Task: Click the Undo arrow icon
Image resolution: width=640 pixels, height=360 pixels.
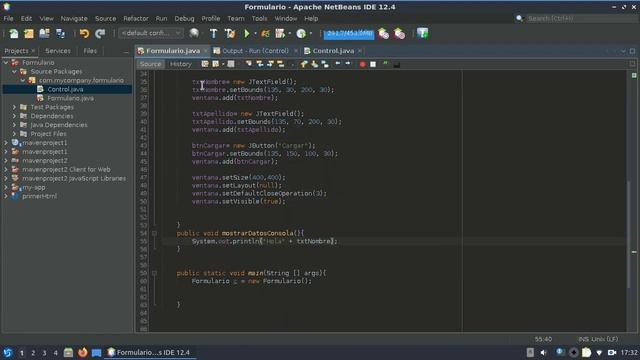Action: coord(84,33)
